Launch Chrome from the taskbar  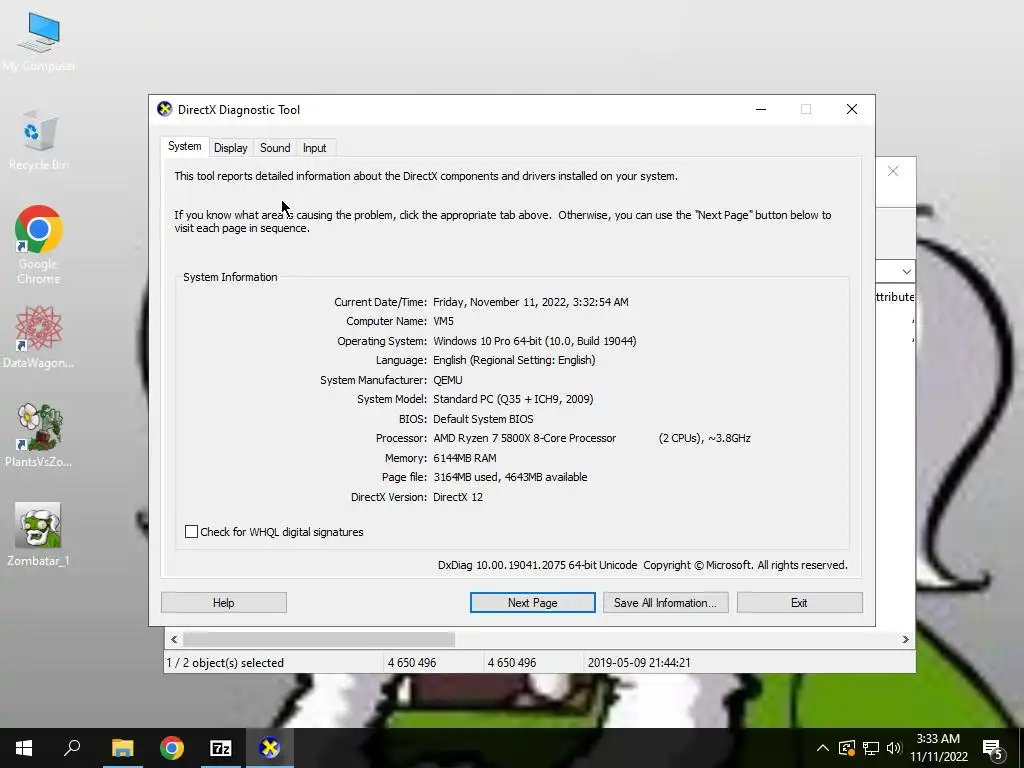[172, 748]
